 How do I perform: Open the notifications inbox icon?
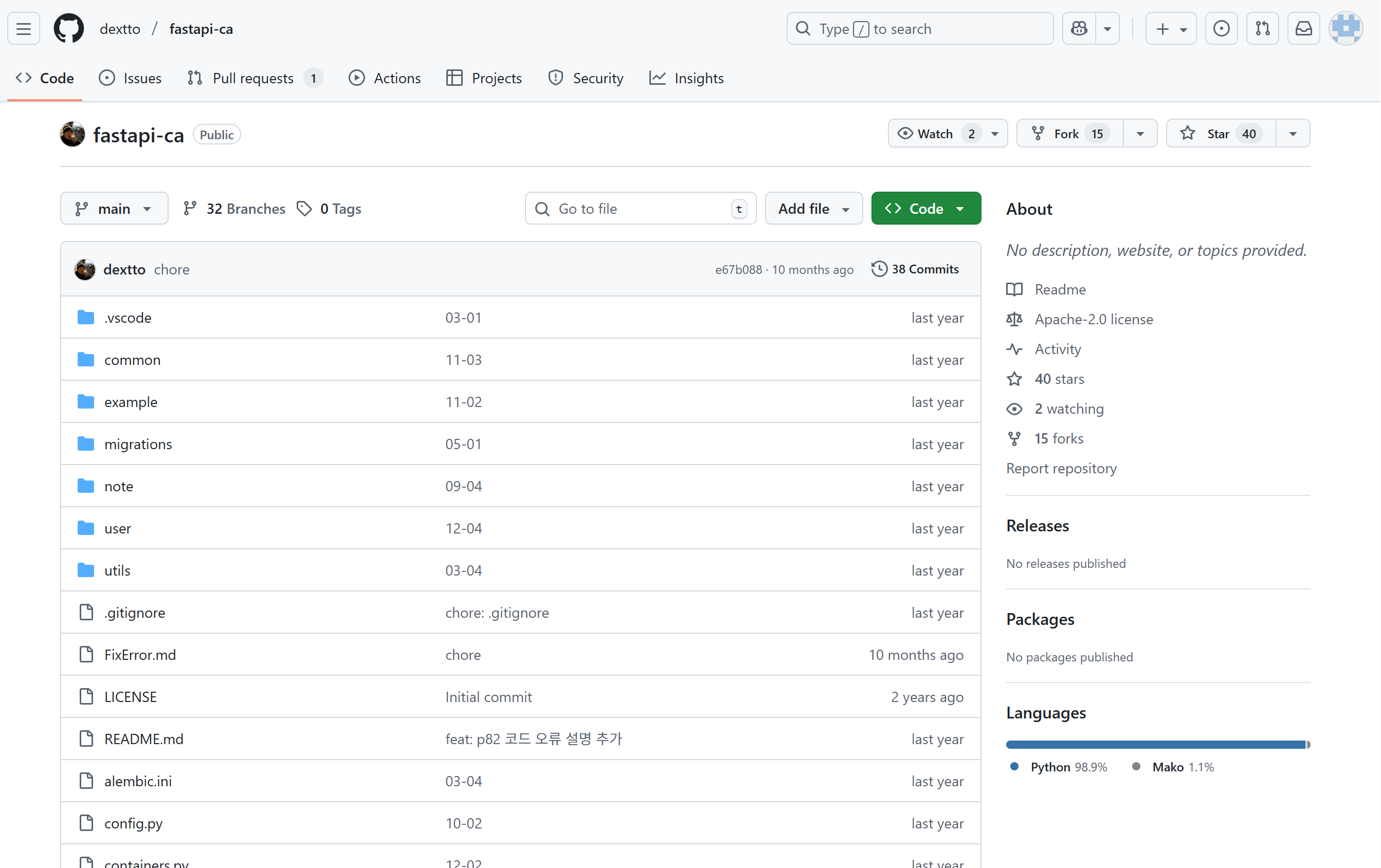click(x=1303, y=29)
